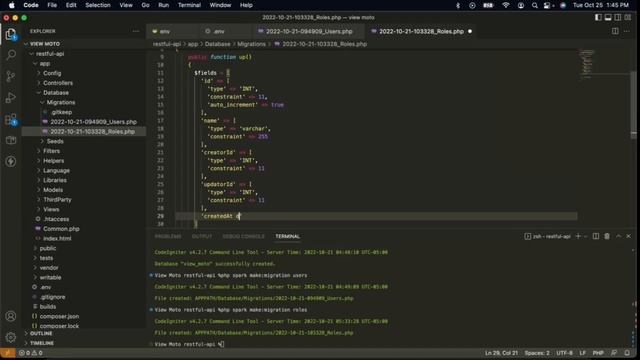This screenshot has width=640, height=360.
Task: Open the Thunder Client lightning icon
Action: (11, 161)
